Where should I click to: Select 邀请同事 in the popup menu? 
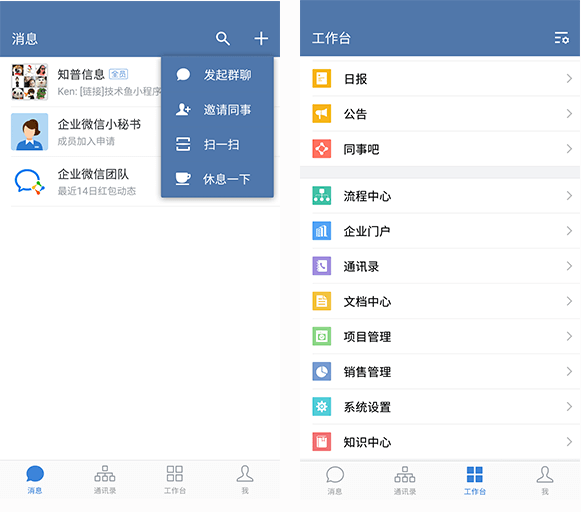point(217,109)
